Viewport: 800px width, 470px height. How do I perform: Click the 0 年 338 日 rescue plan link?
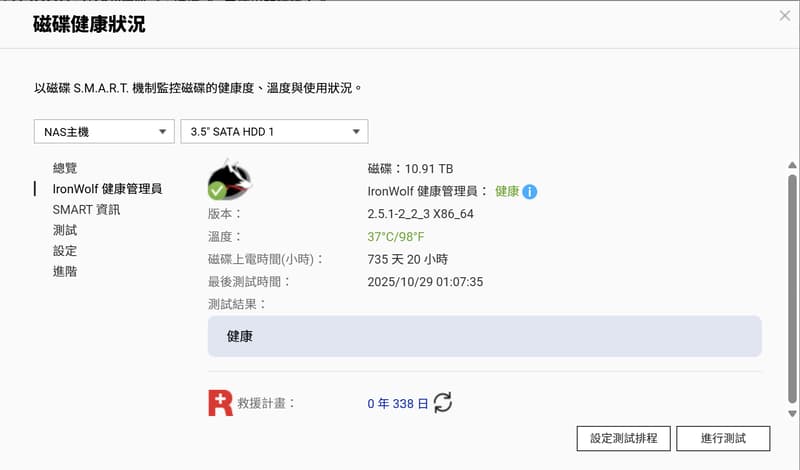[x=398, y=403]
